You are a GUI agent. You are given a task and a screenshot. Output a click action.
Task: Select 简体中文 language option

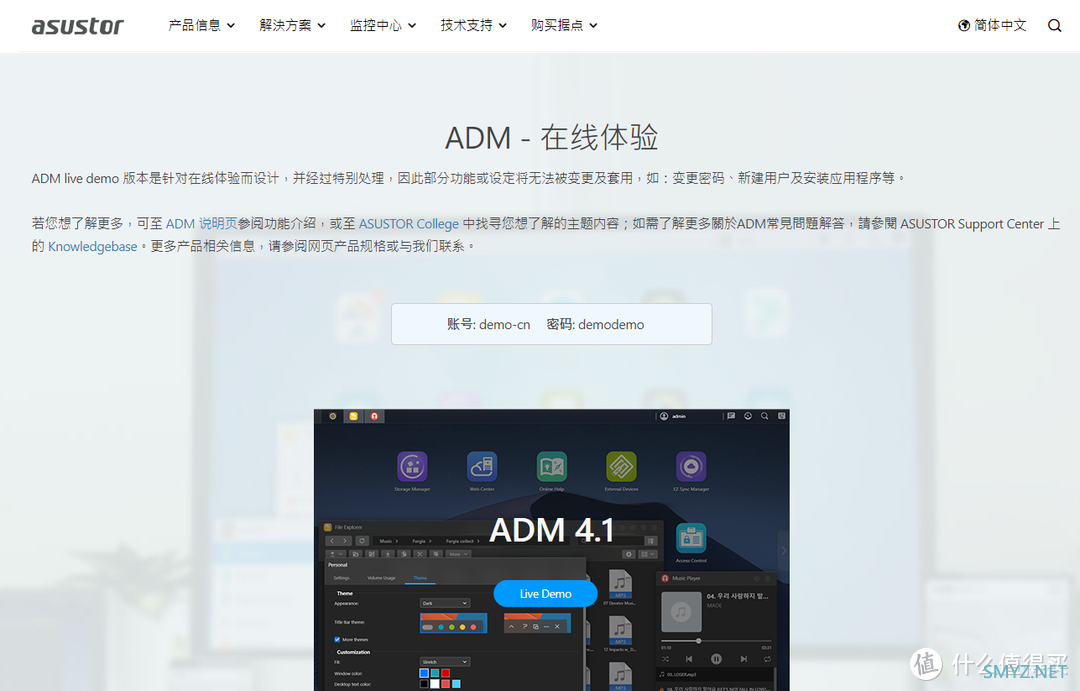(1000, 25)
